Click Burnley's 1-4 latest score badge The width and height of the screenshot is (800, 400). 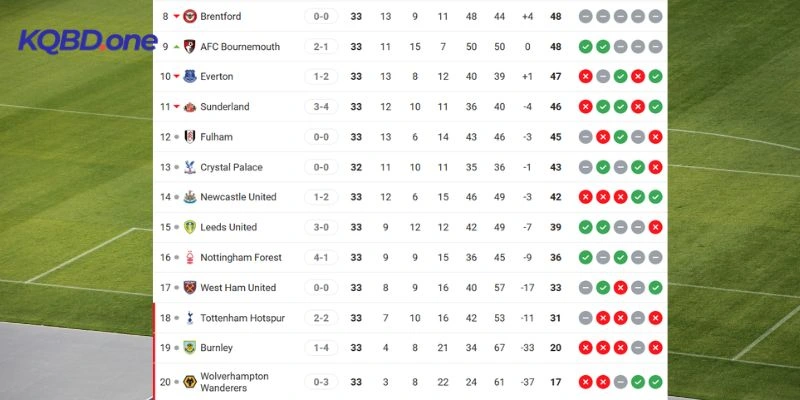321,348
